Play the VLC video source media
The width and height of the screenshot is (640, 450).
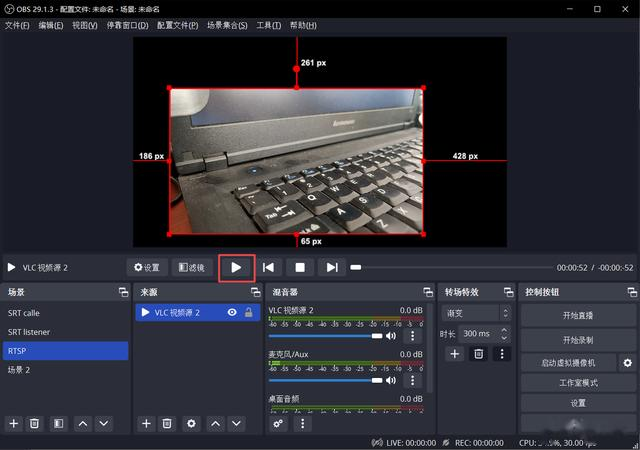pyautogui.click(x=236, y=267)
